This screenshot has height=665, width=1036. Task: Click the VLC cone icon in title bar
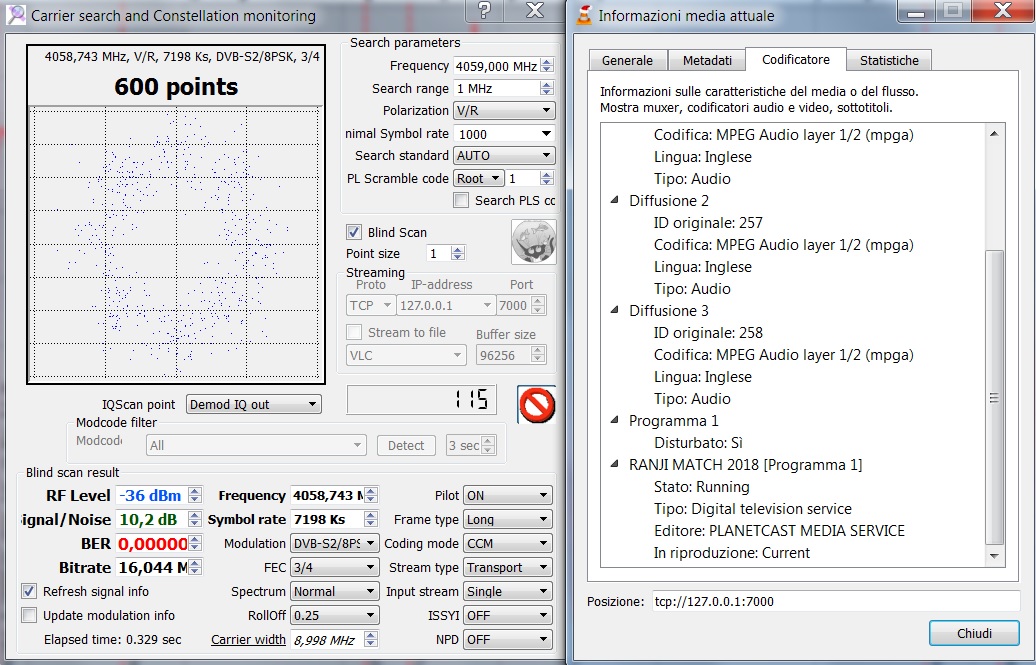[583, 15]
